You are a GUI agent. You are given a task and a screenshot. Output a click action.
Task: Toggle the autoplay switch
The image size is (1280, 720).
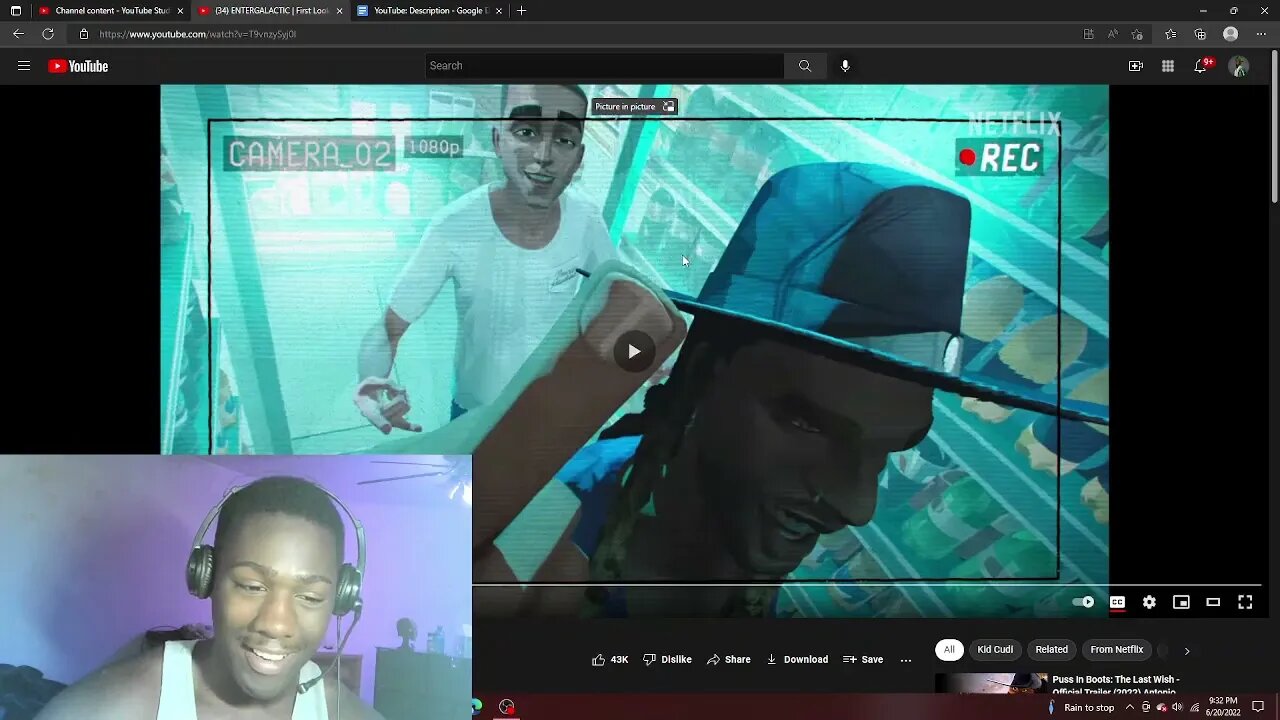click(1083, 602)
